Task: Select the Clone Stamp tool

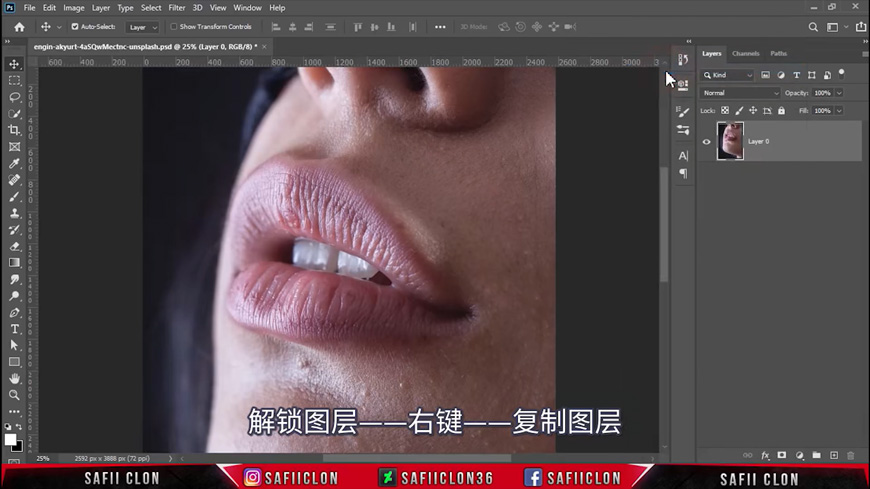Action: click(x=14, y=213)
